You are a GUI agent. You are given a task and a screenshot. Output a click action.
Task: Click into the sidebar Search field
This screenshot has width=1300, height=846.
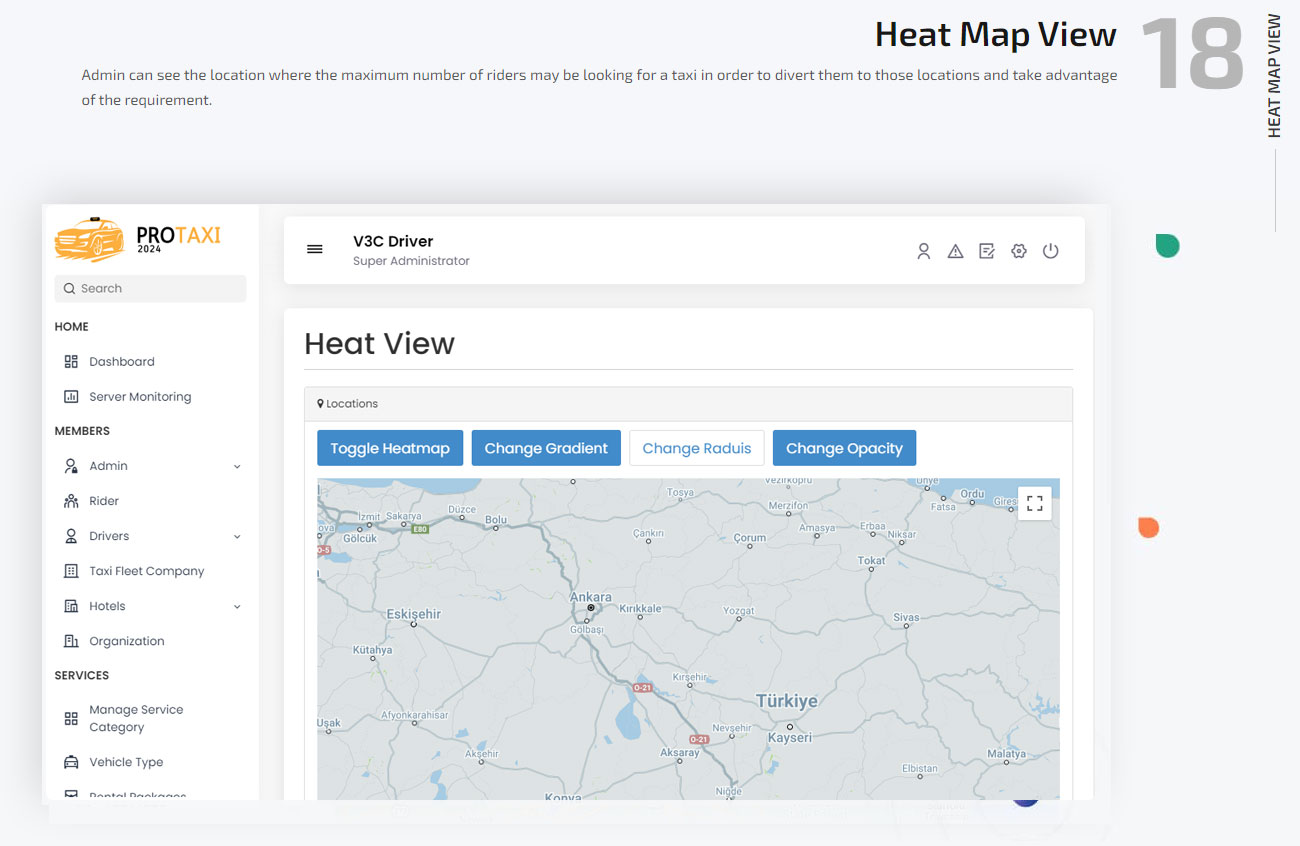150,288
